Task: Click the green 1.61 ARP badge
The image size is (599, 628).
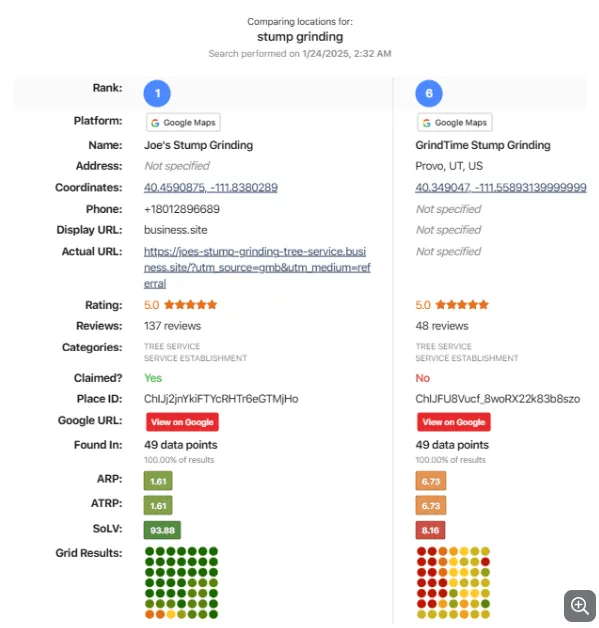Action: click(x=158, y=481)
